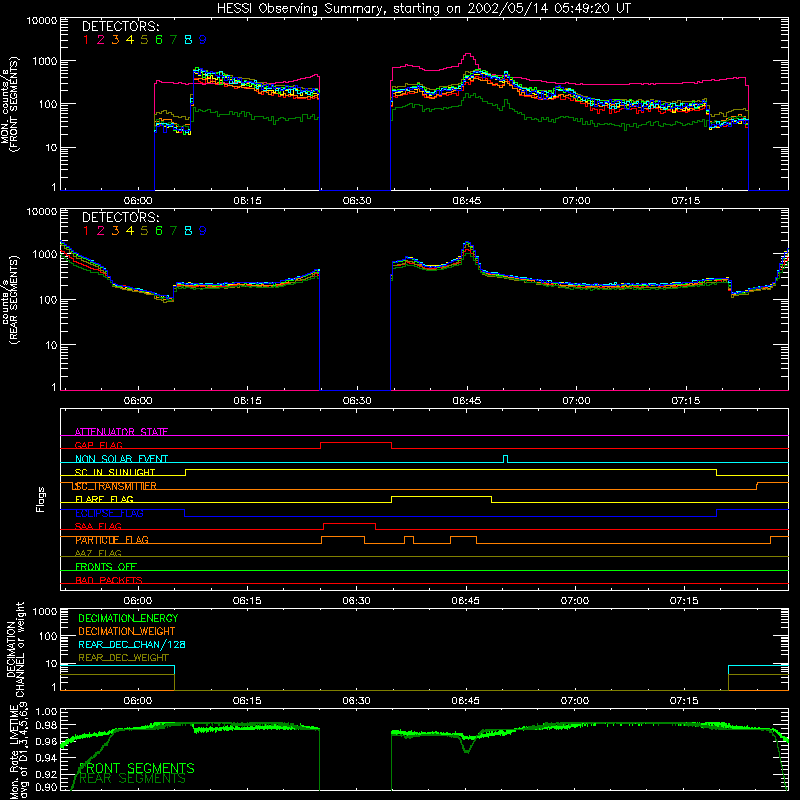Select the DECIMATION_WEIGHT legend entry

click(127, 631)
